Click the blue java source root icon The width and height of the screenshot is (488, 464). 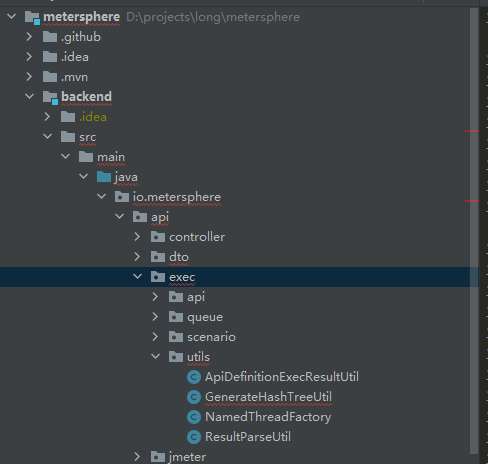(104, 177)
